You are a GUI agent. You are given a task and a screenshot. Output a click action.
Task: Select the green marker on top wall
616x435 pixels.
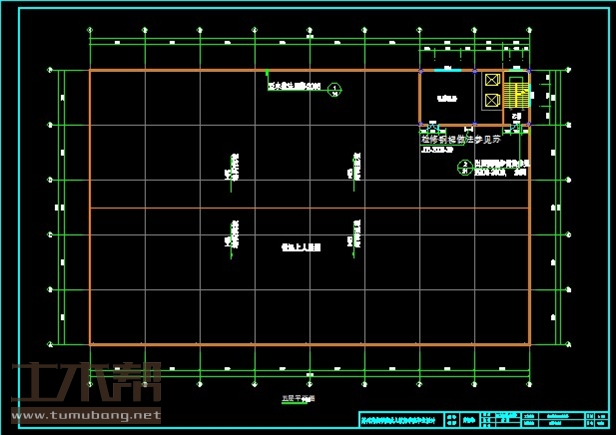[267, 72]
